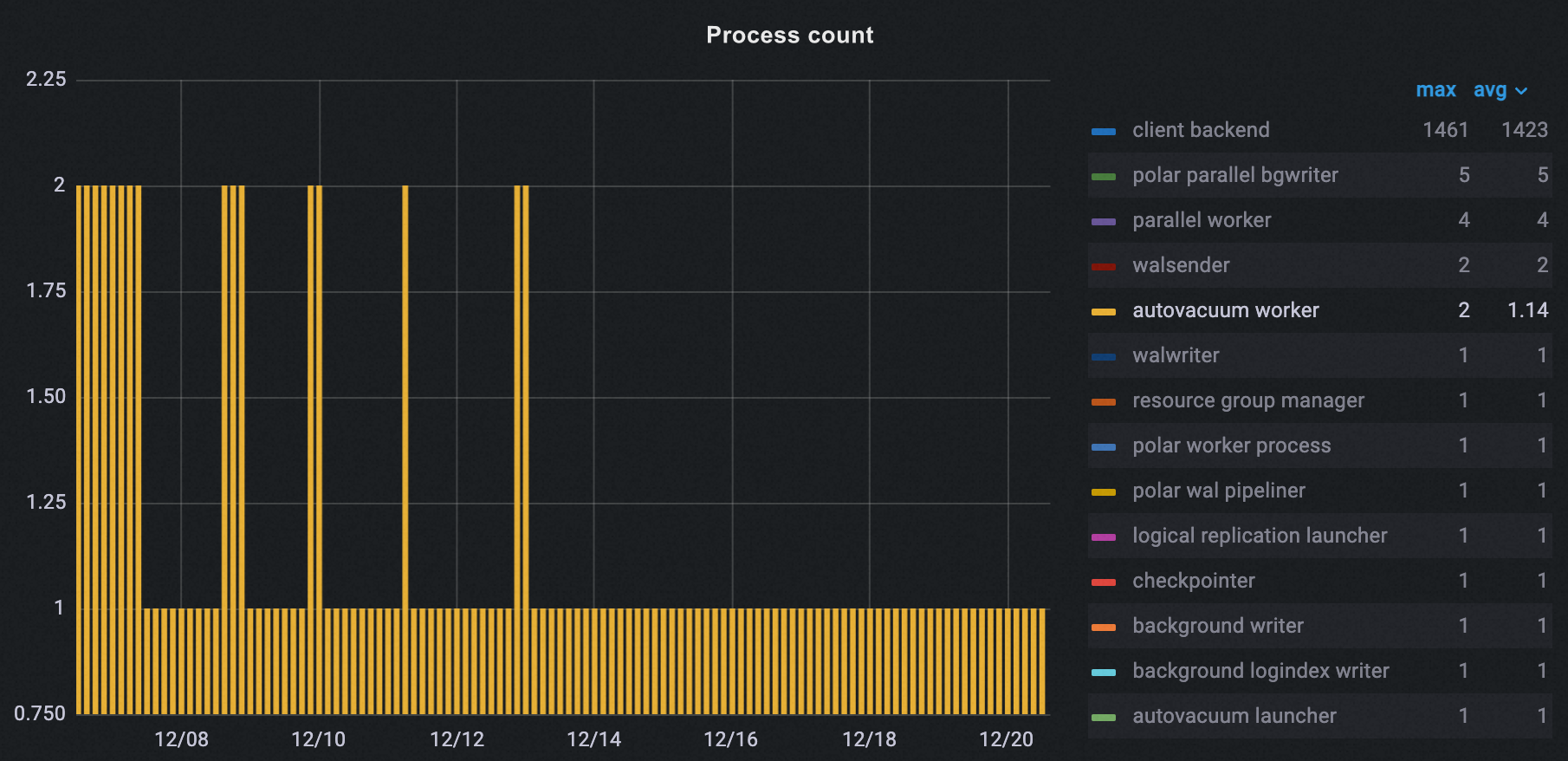This screenshot has height=761, width=1568.
Task: Click the 2.25 y-axis label
Action: click(46, 80)
